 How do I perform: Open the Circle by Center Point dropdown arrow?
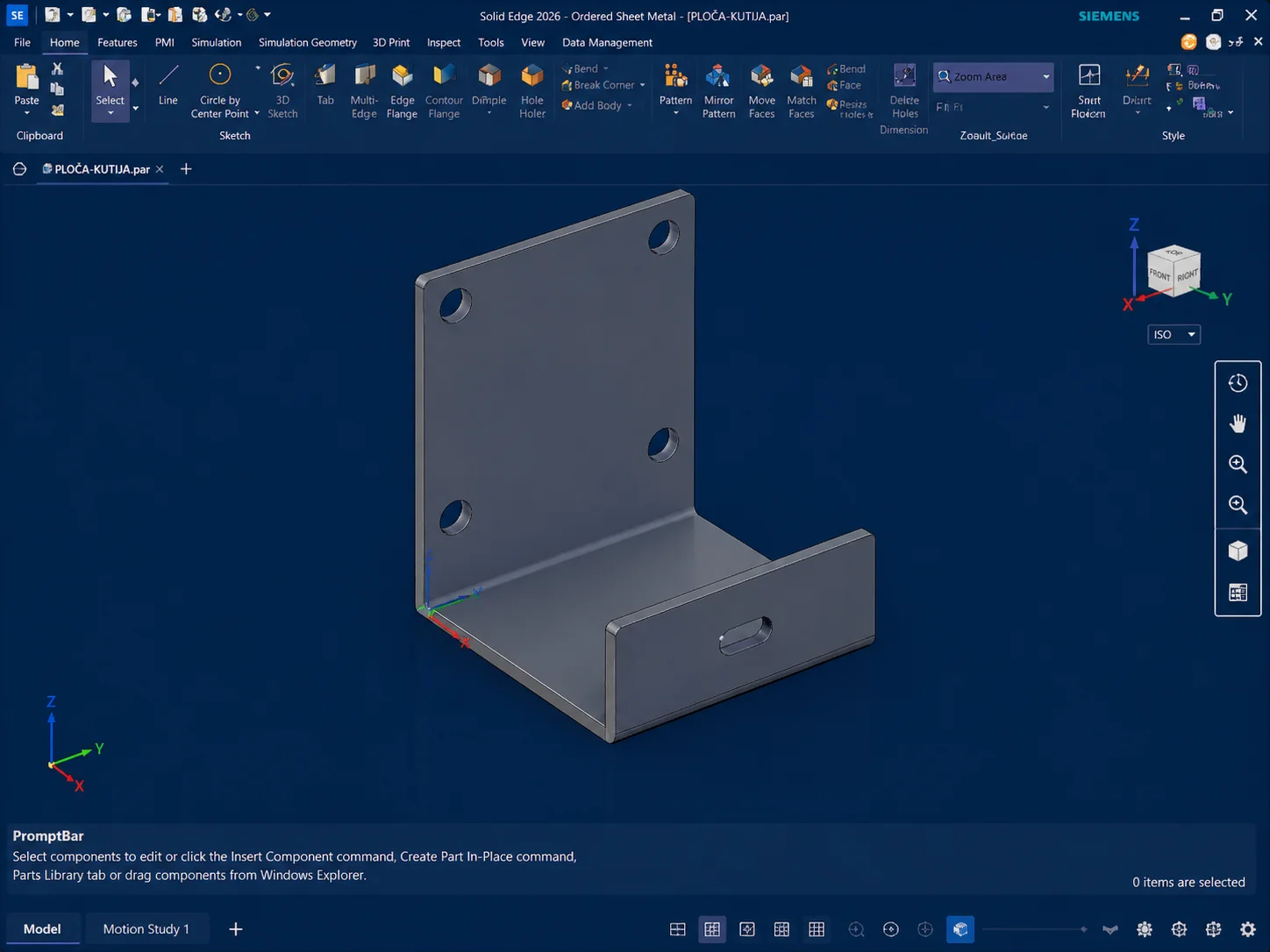coord(257,114)
